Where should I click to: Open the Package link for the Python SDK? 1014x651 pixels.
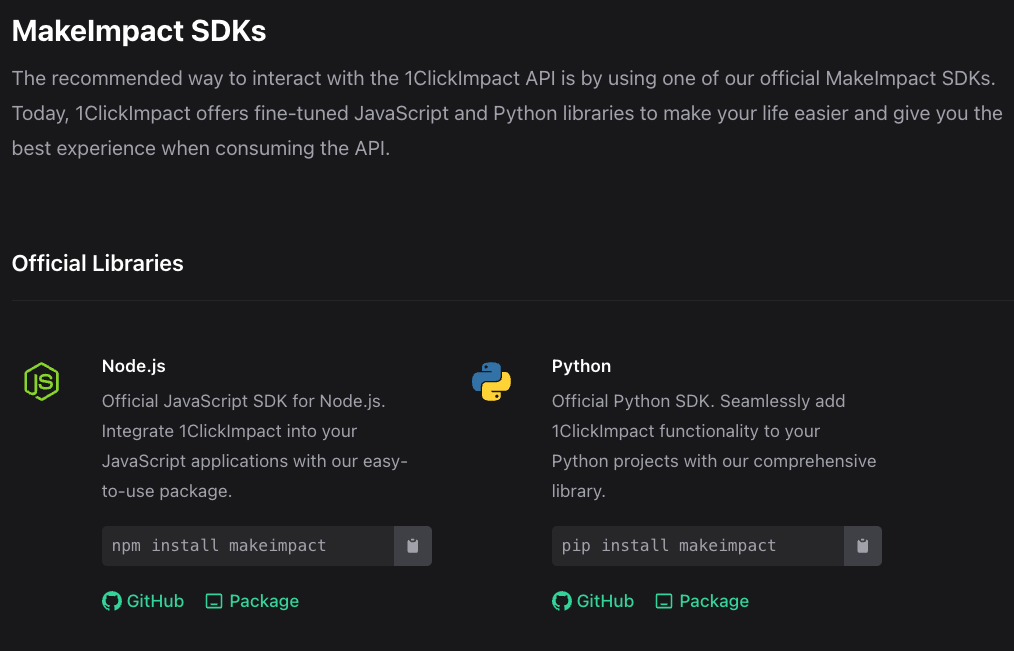point(701,601)
